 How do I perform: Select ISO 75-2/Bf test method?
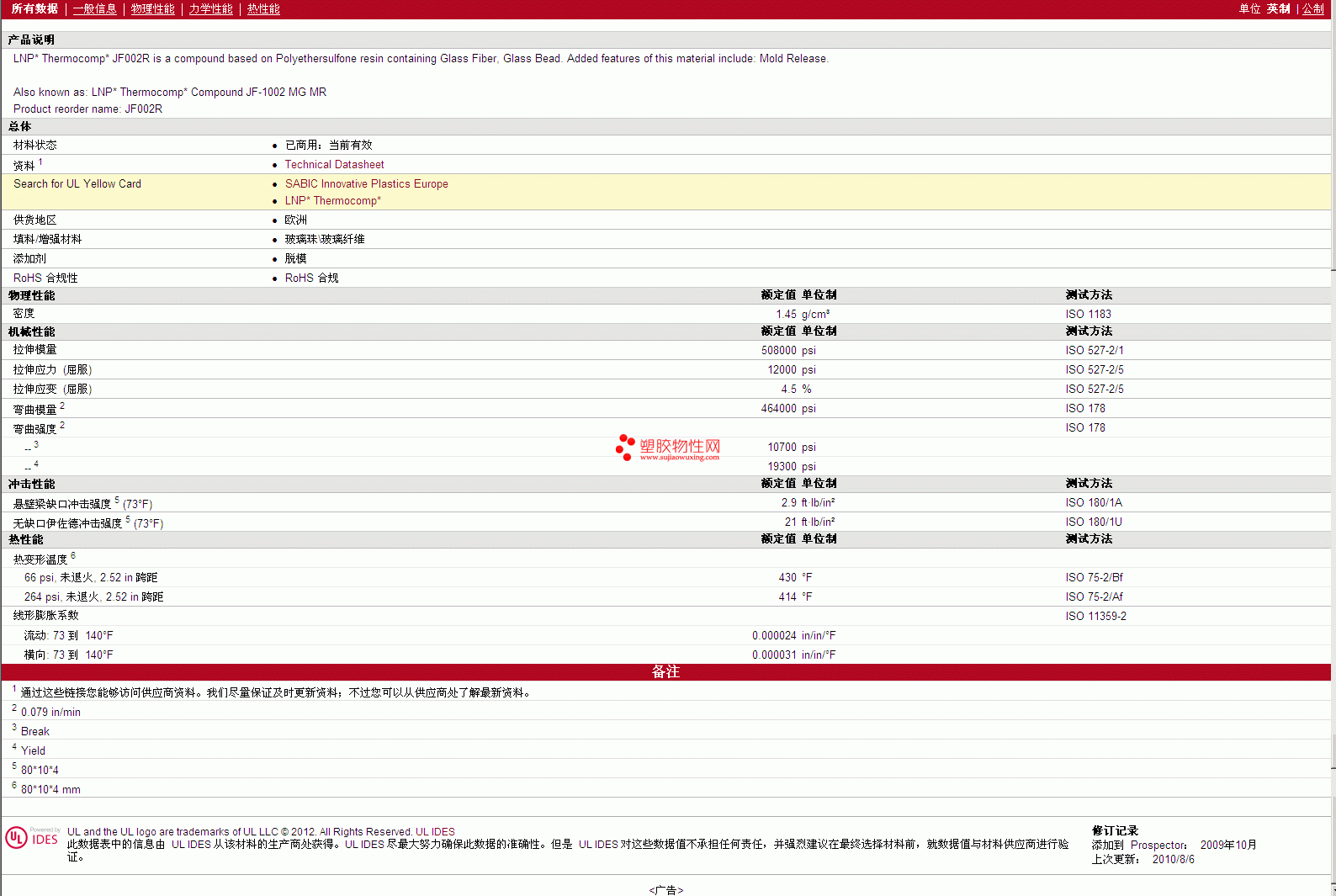[x=1094, y=578]
